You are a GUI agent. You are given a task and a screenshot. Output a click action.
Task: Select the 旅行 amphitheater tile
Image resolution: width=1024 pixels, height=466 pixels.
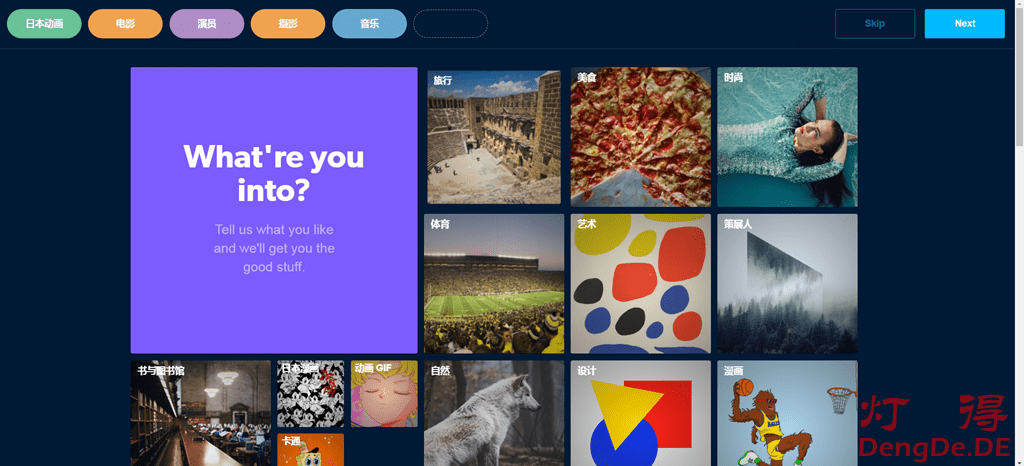(x=494, y=137)
